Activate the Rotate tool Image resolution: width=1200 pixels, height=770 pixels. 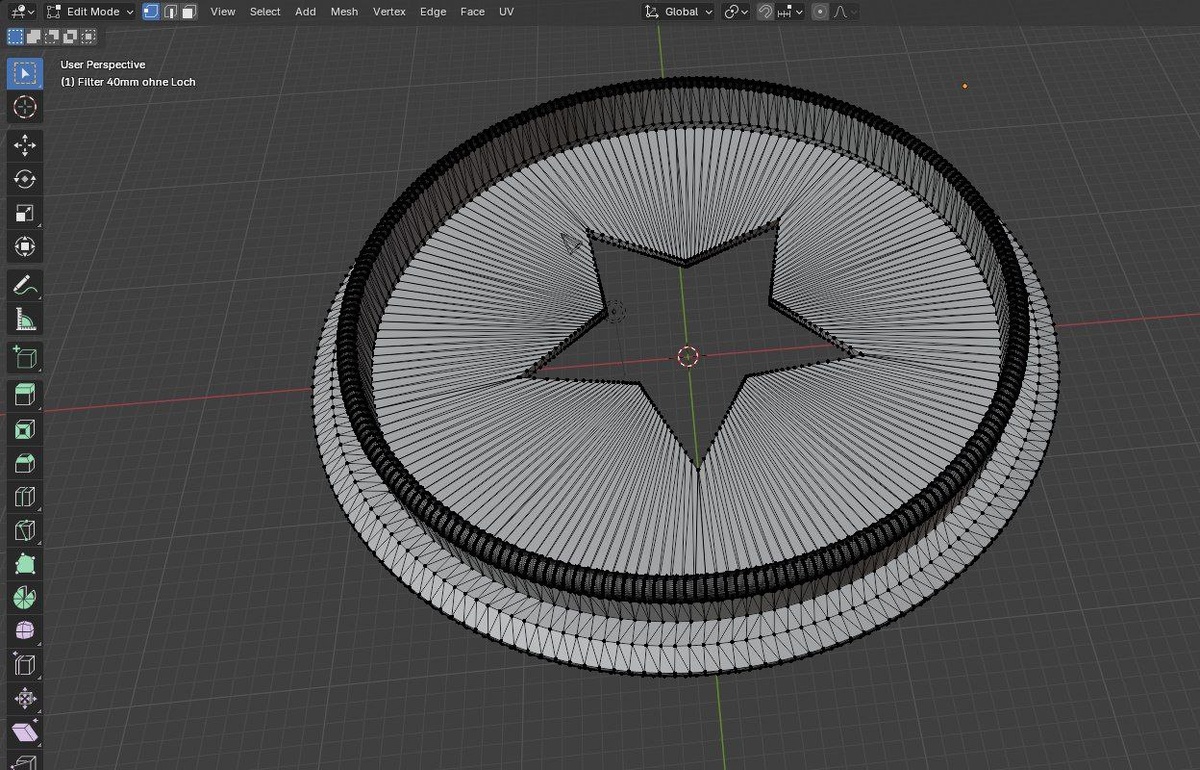point(25,179)
